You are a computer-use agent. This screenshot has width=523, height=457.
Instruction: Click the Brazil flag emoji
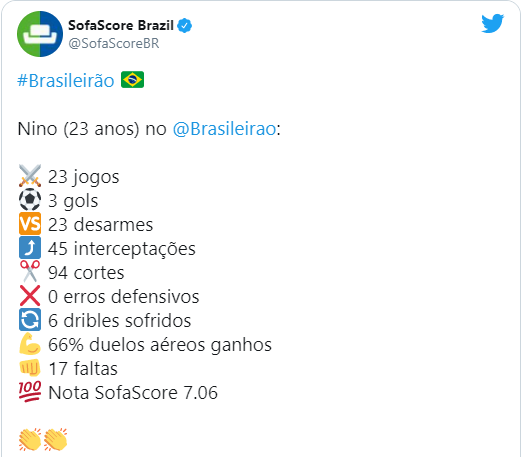tap(132, 80)
